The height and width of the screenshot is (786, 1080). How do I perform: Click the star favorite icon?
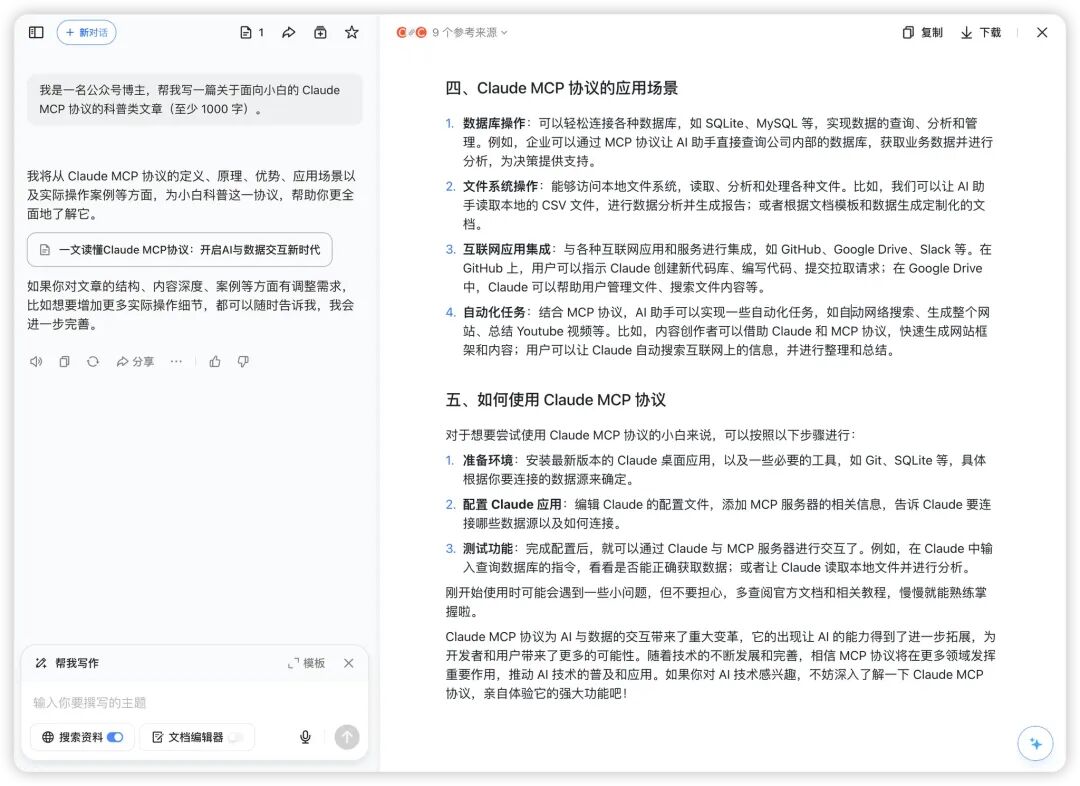coord(352,32)
